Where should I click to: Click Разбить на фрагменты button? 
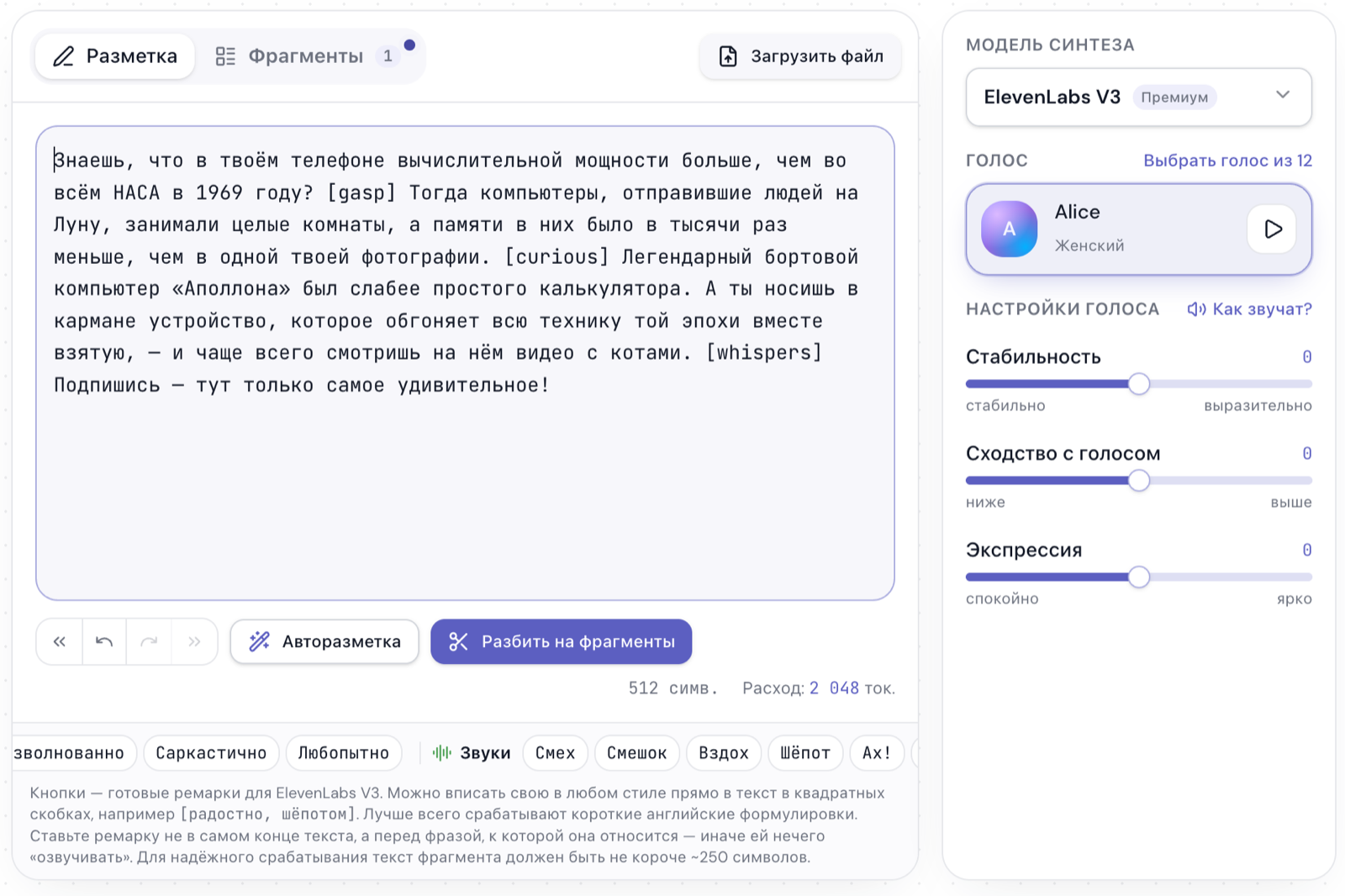(x=561, y=642)
